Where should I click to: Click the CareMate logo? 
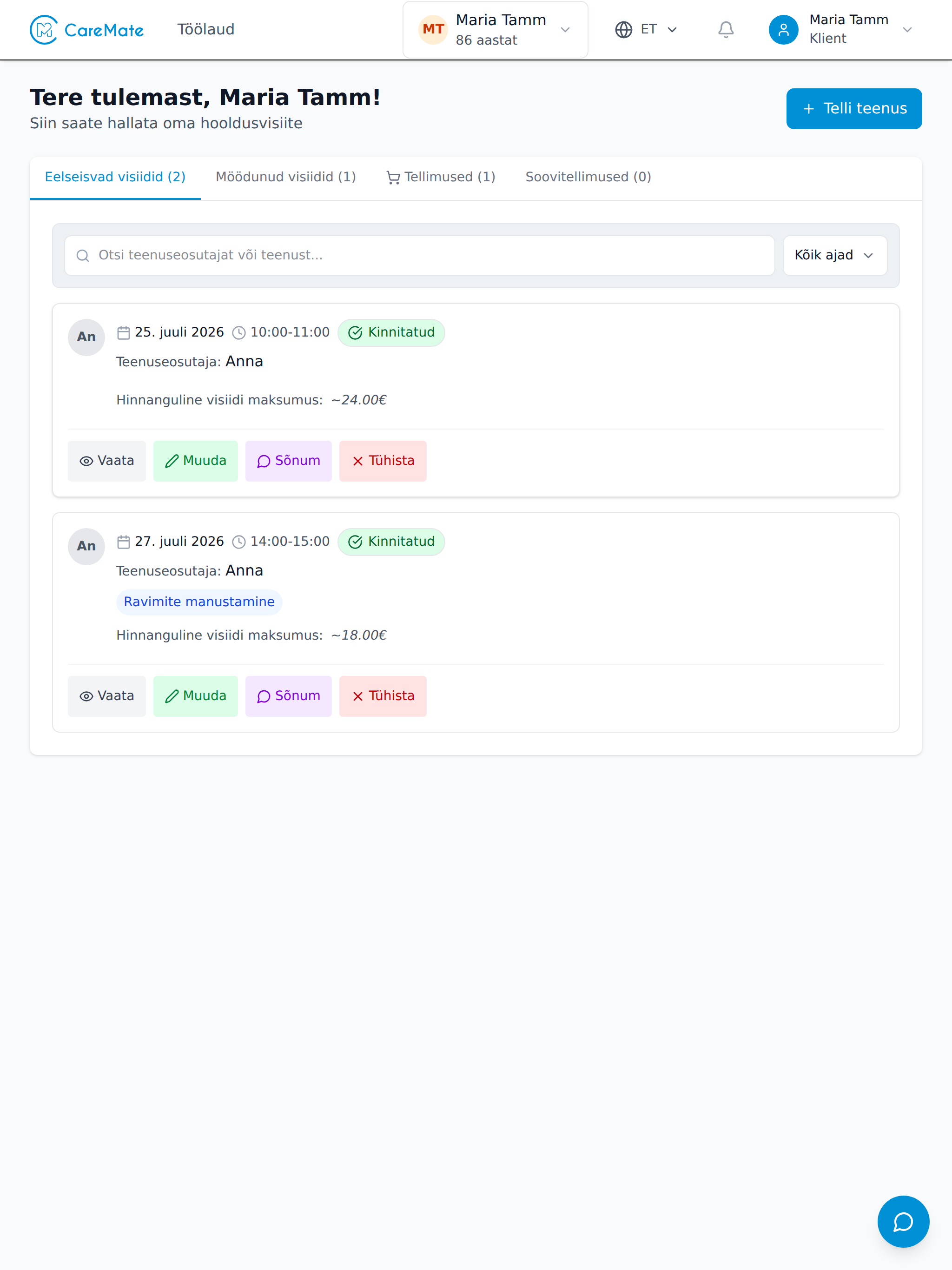tap(87, 30)
